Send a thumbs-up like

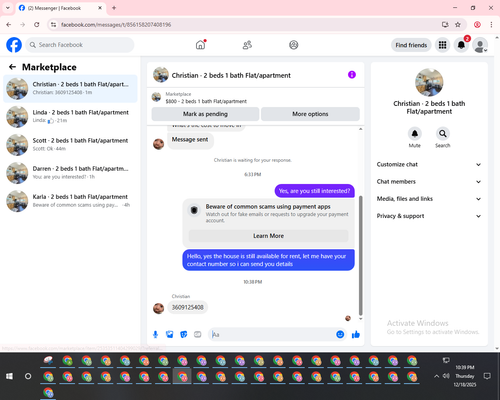356,334
